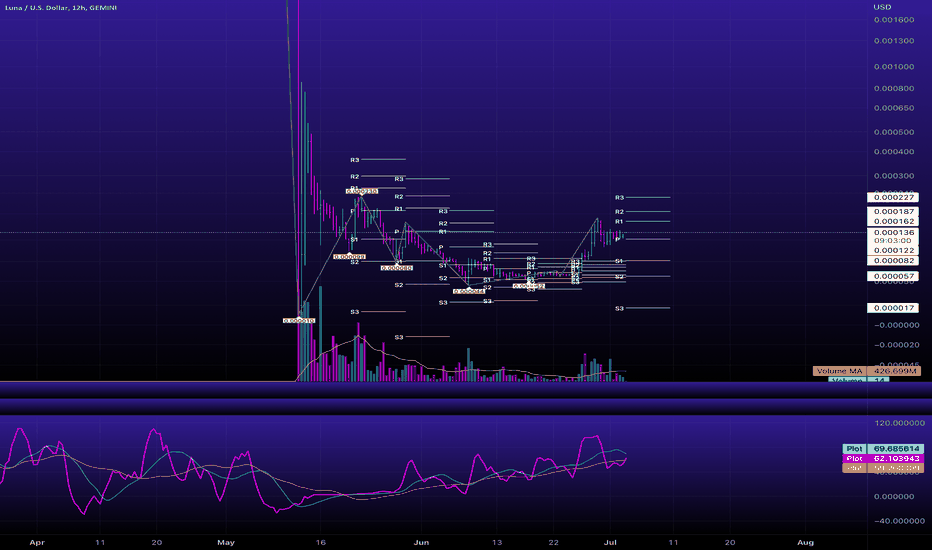
Task: Click the R3 label of latest pivot set
Action: (x=619, y=197)
